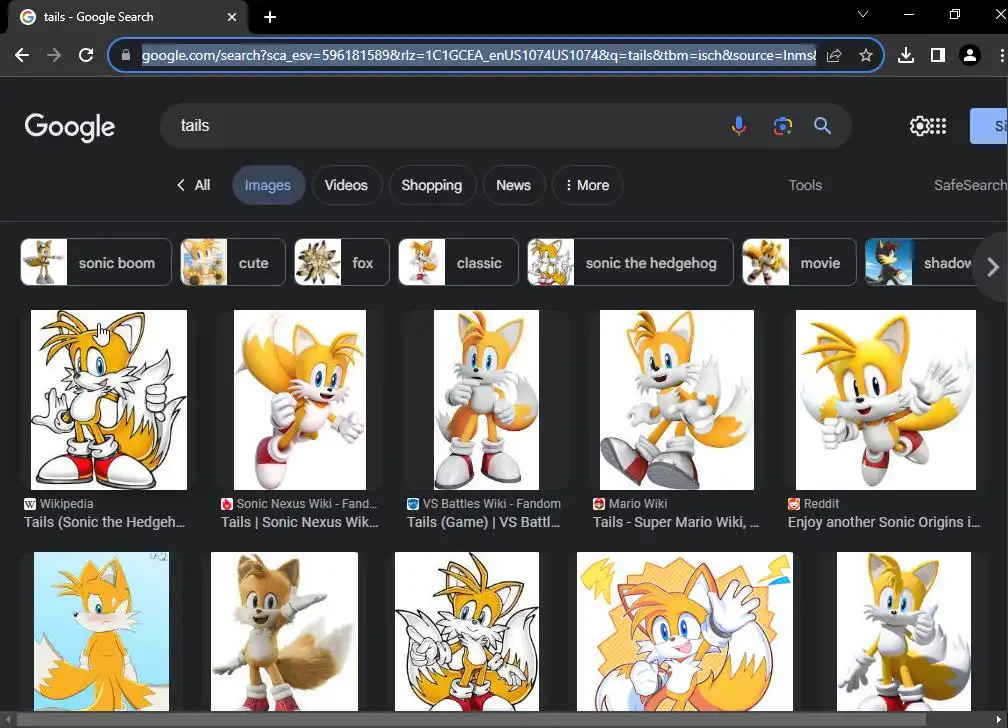Click the blue Sign in button
Screen dimensions: 1008x728
tap(989, 126)
